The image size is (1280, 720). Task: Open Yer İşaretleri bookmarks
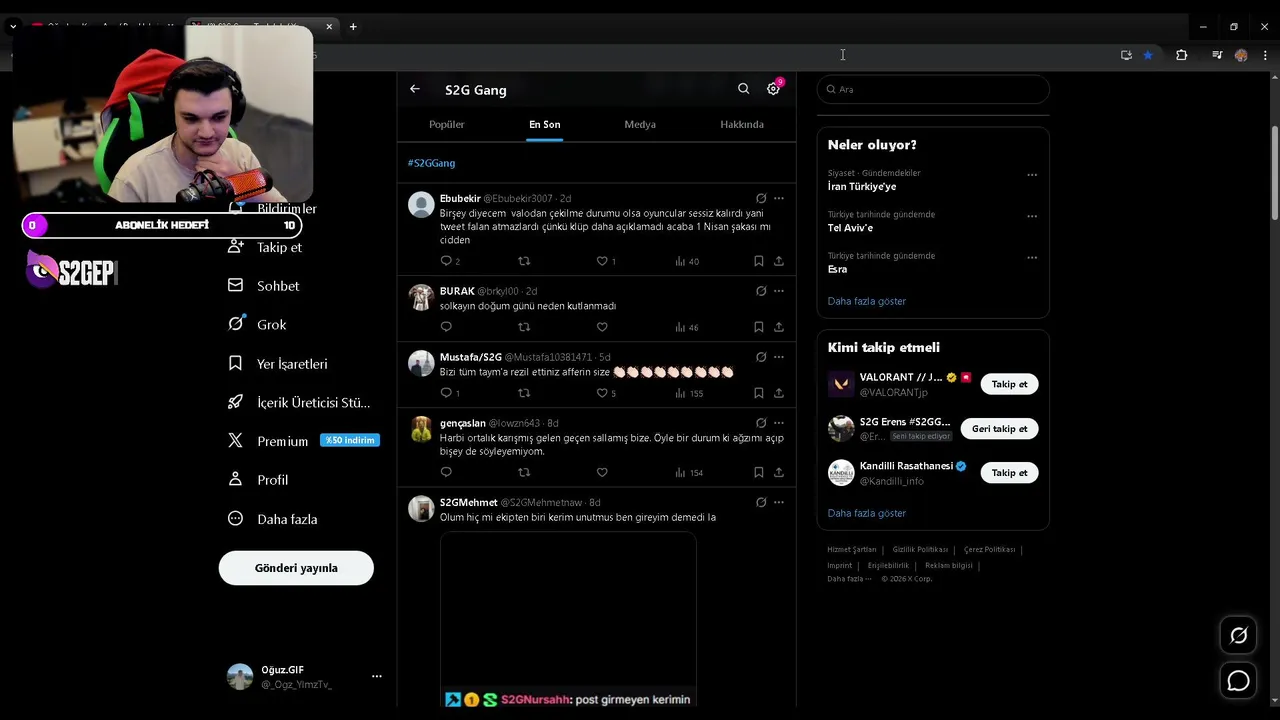pos(278,364)
